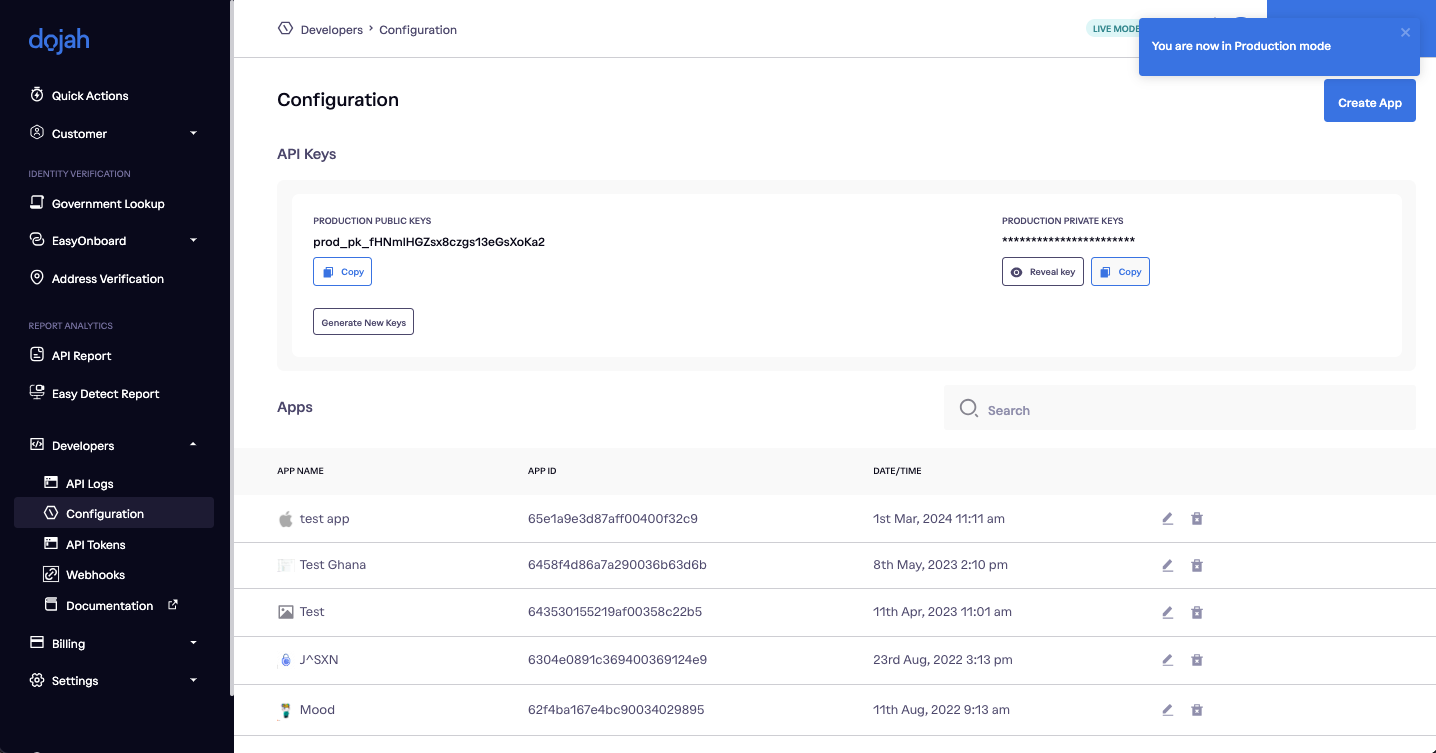
Task: Delete the test app with trash icon
Action: [1197, 518]
